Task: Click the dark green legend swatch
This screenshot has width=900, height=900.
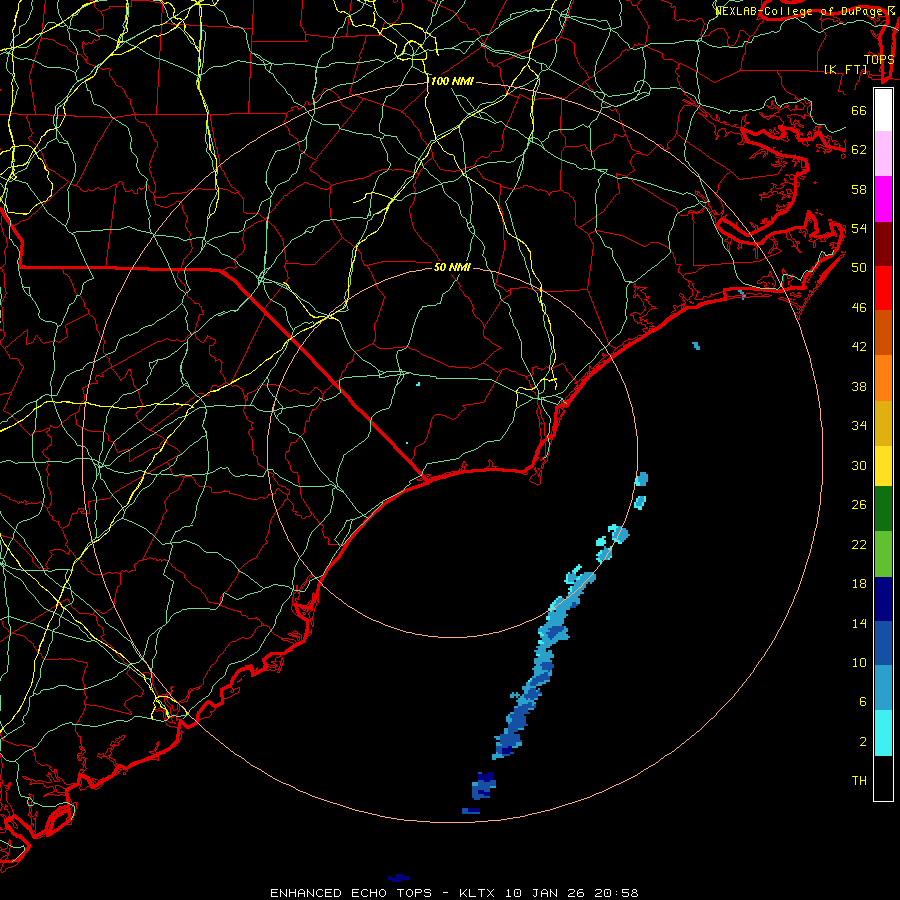Action: tap(883, 509)
